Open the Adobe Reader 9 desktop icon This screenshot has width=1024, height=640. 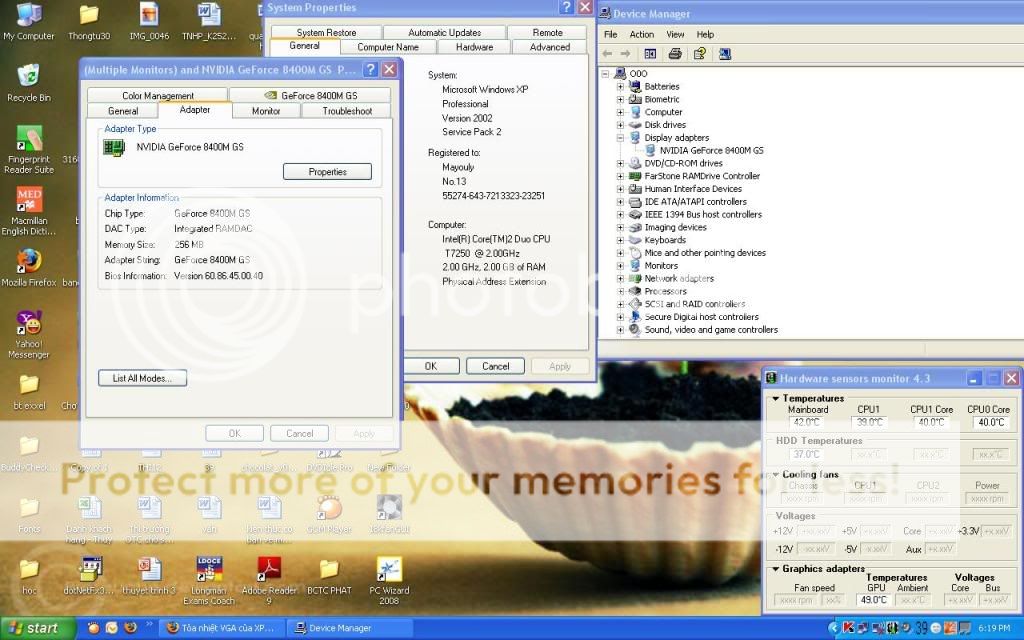click(269, 570)
